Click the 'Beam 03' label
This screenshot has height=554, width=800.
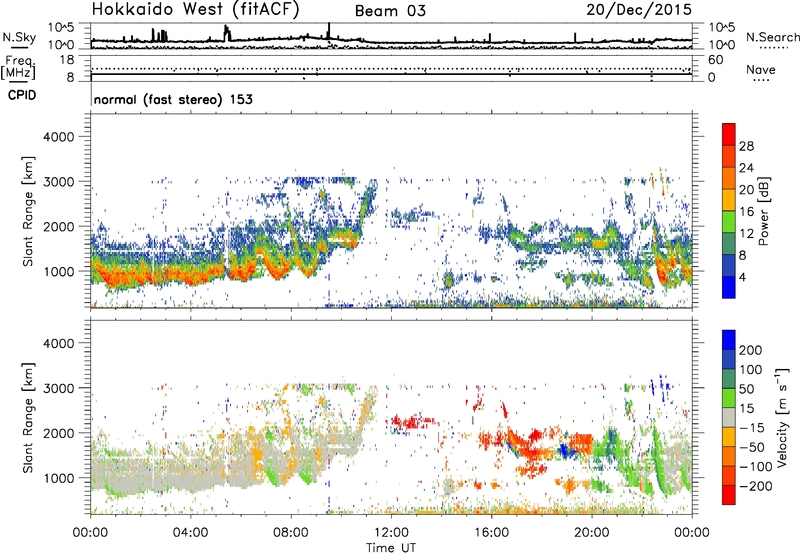click(390, 11)
